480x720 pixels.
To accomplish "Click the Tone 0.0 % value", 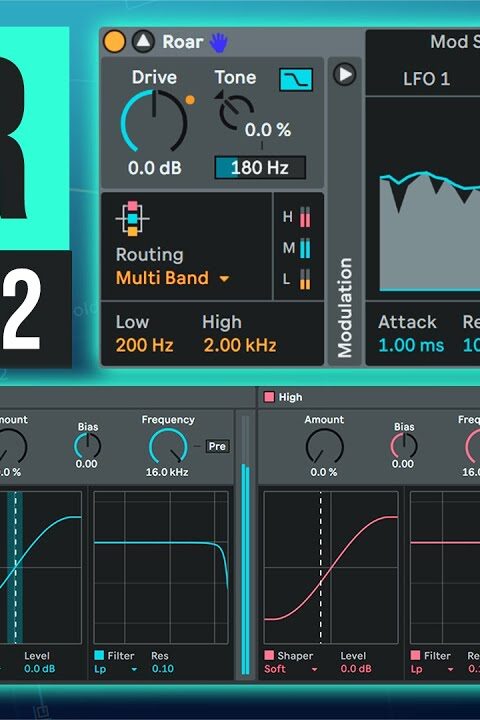I will pyautogui.click(x=267, y=130).
